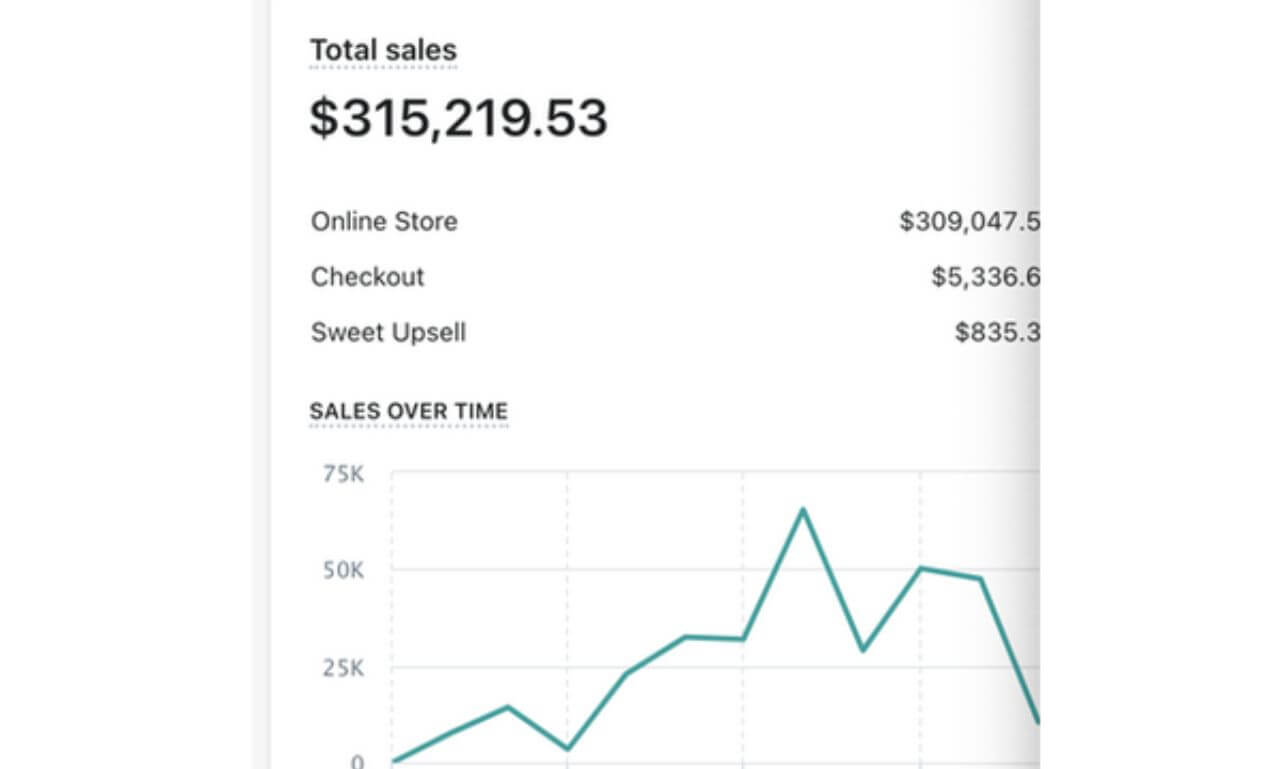Image resolution: width=1280 pixels, height=769 pixels.
Task: Click the Checkout sales amount
Action: tap(984, 277)
